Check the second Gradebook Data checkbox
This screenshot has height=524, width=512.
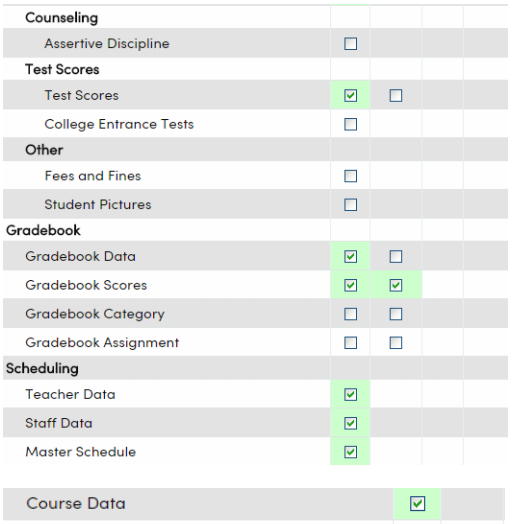pyautogui.click(x=396, y=257)
